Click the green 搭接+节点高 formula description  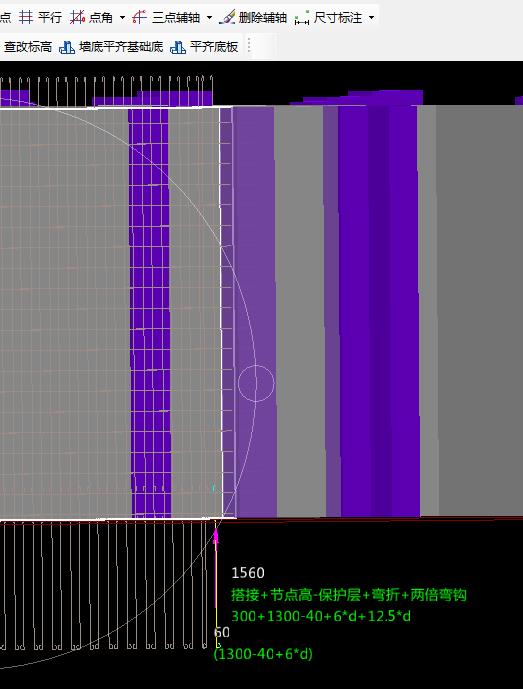pos(349,595)
